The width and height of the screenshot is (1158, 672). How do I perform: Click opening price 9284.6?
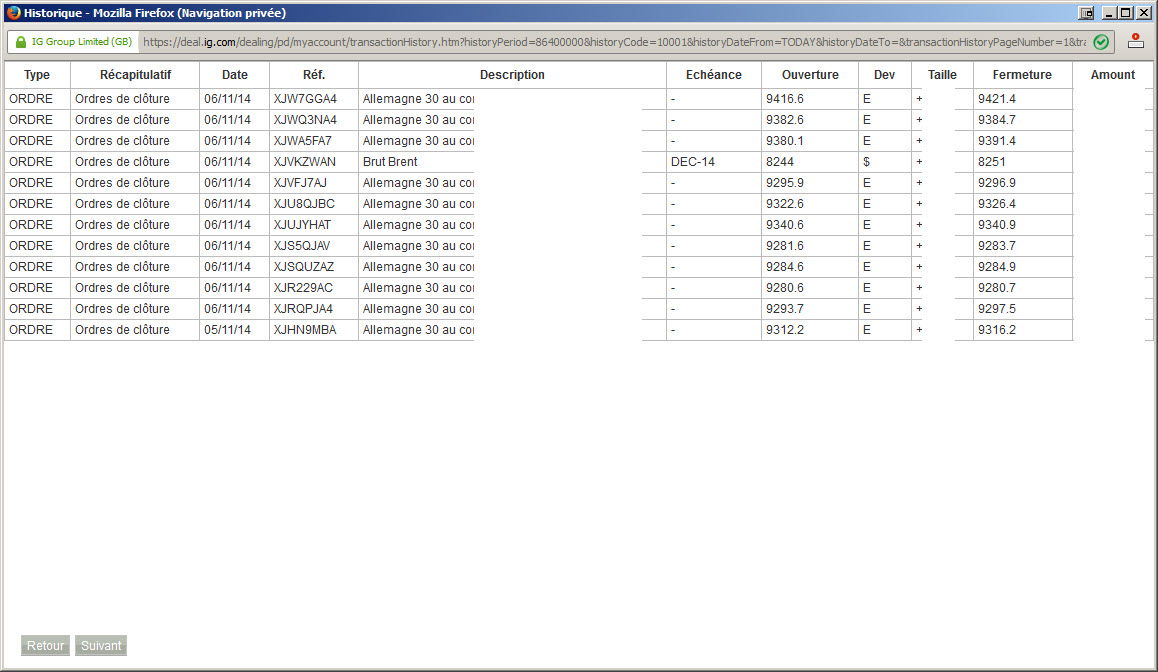(x=784, y=267)
